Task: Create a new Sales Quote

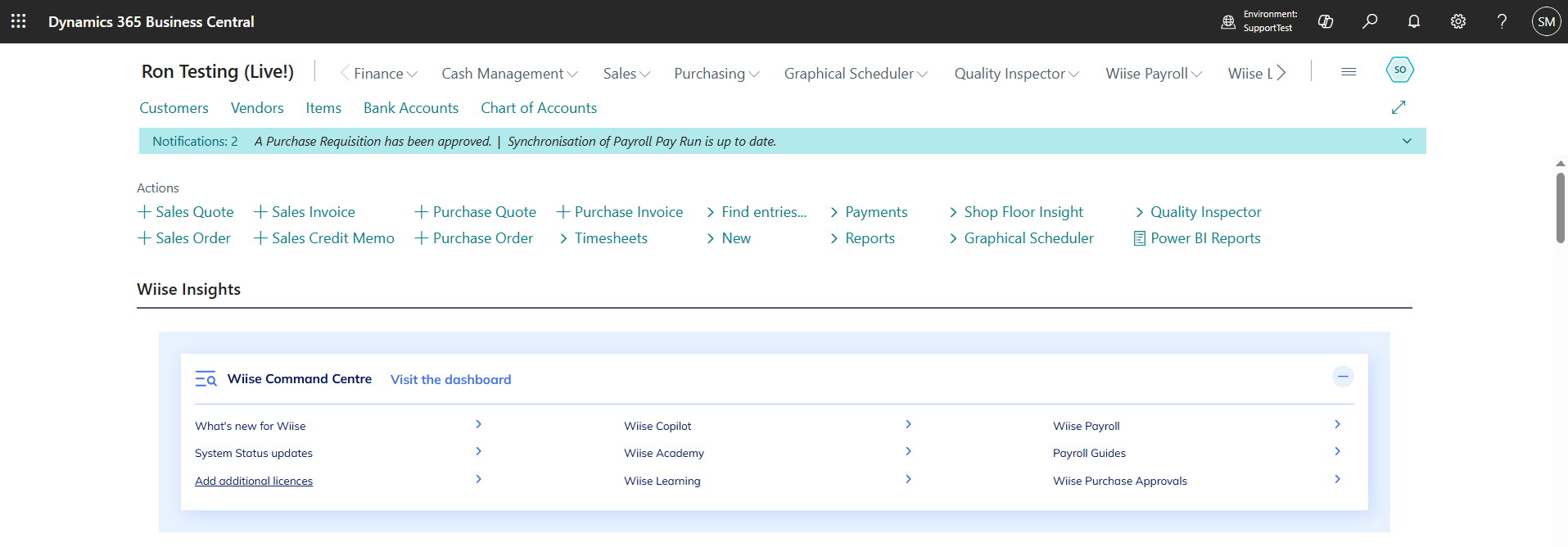Action: [x=186, y=212]
